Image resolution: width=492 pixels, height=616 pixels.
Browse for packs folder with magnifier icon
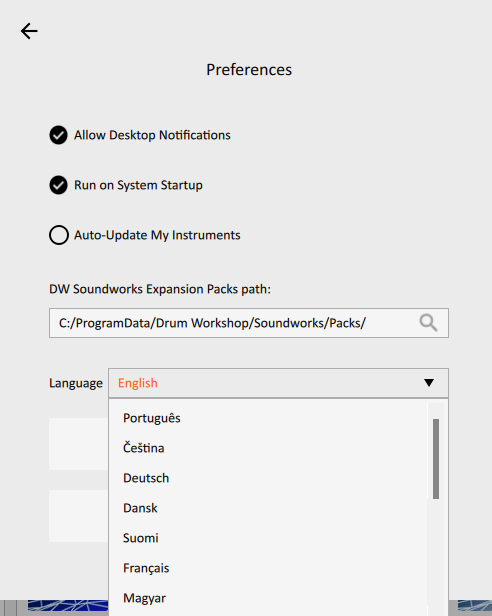(x=428, y=323)
